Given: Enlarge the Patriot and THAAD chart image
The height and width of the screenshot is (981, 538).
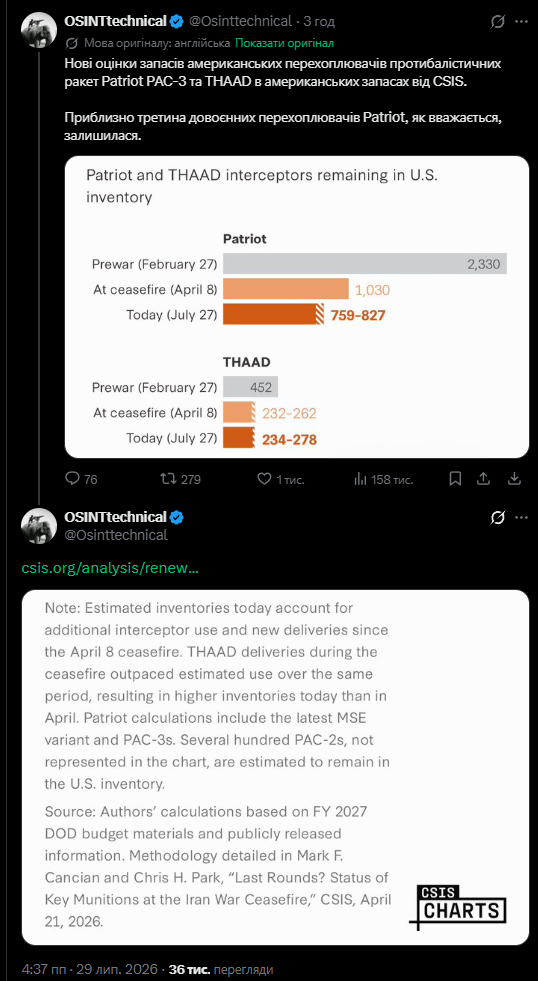Looking at the screenshot, I should tap(297, 307).
